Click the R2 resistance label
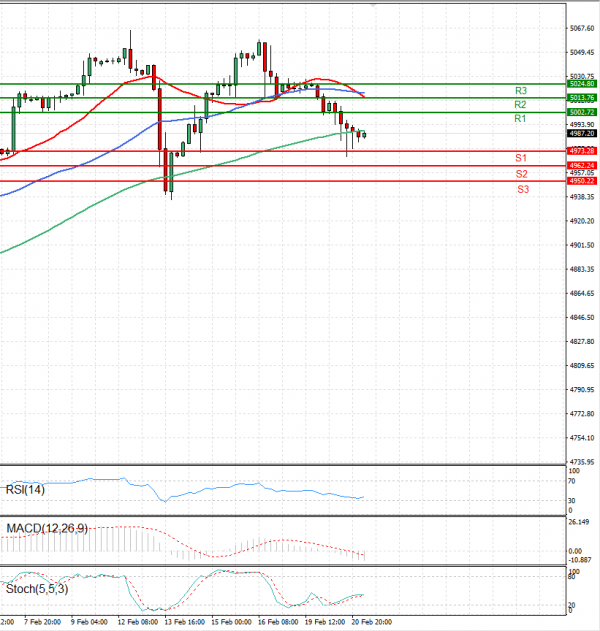600x631 pixels. (520, 105)
